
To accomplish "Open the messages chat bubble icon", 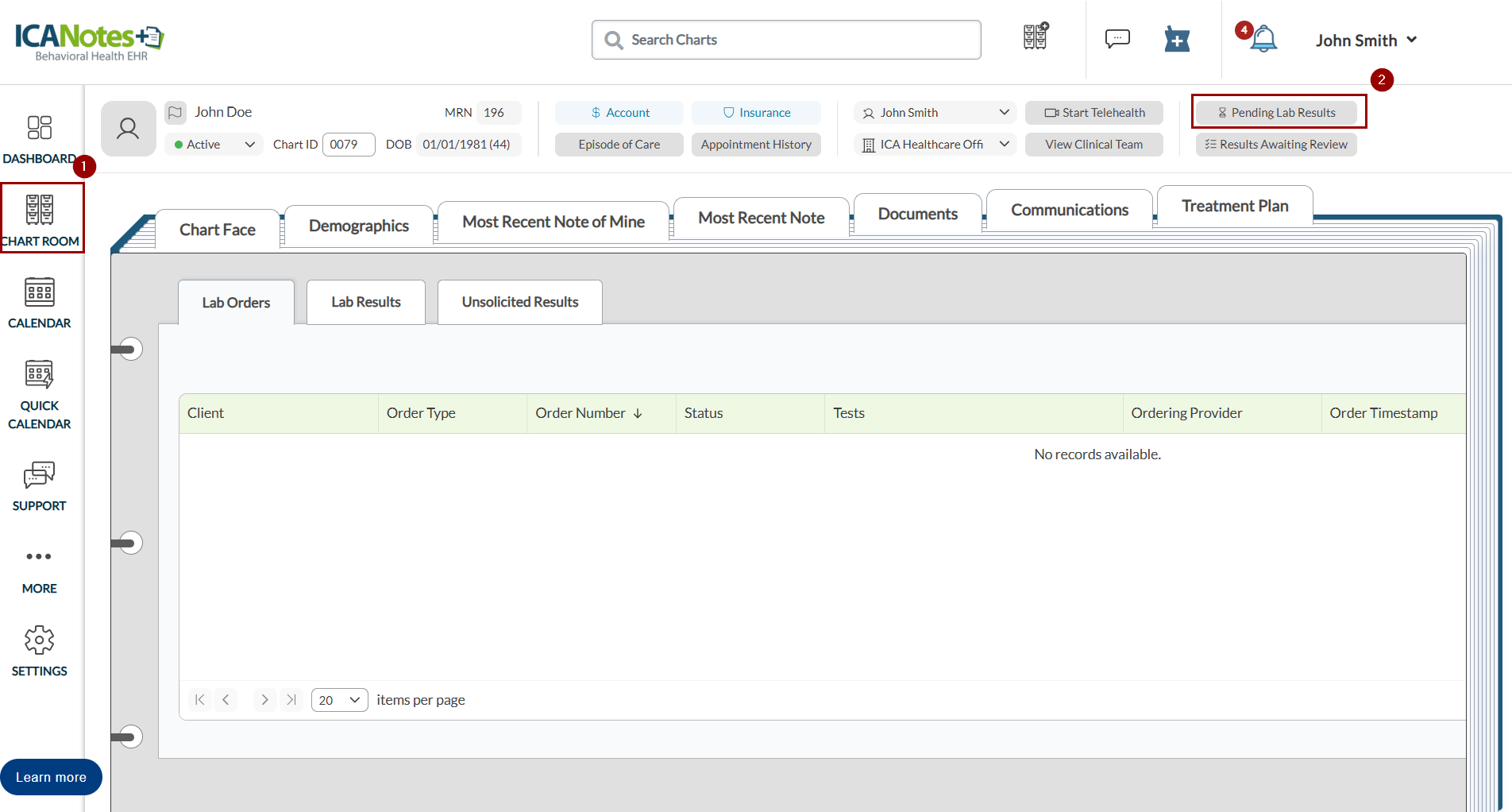I will pyautogui.click(x=1117, y=38).
